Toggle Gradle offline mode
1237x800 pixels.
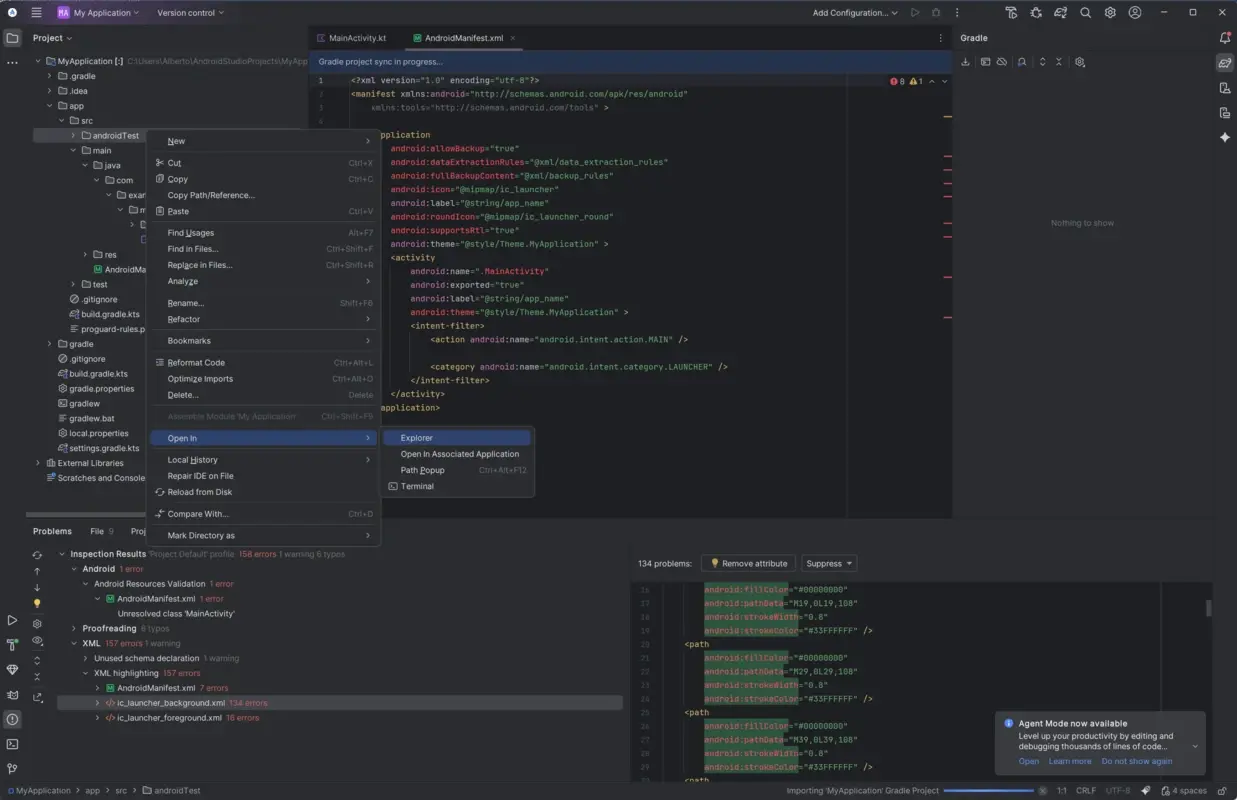tap(1002, 61)
